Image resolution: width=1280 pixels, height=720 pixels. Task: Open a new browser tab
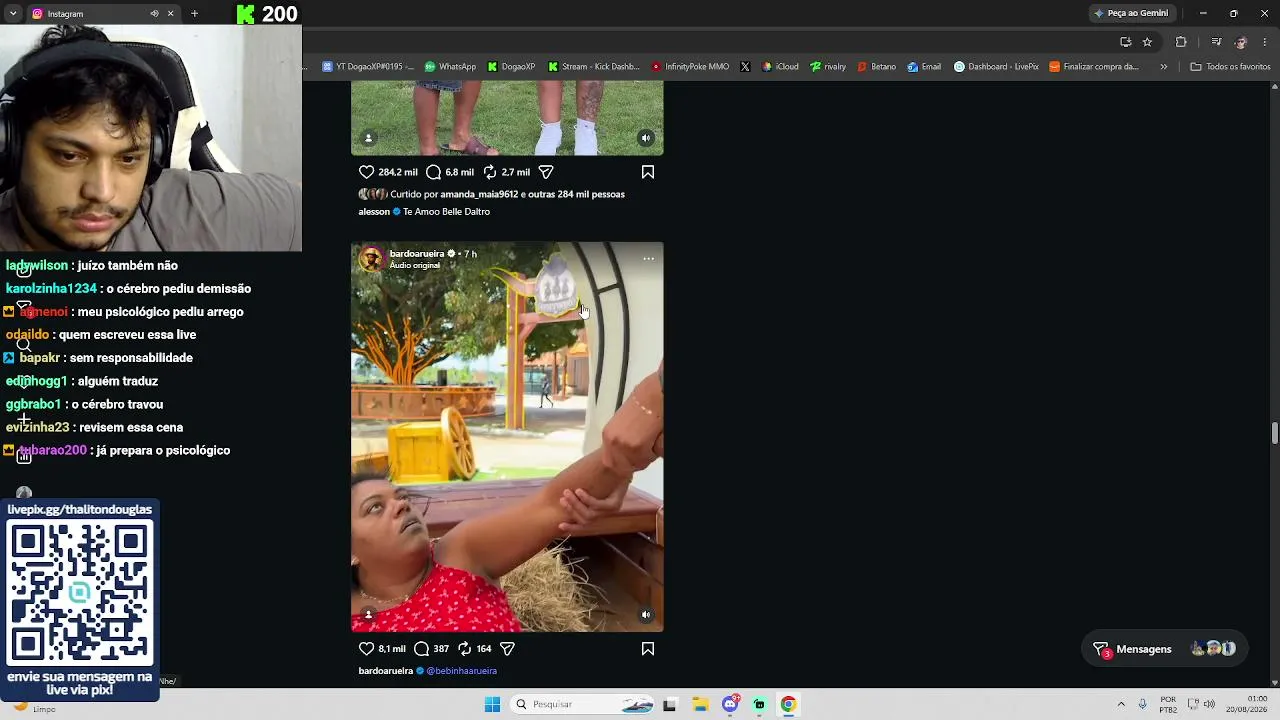[194, 14]
